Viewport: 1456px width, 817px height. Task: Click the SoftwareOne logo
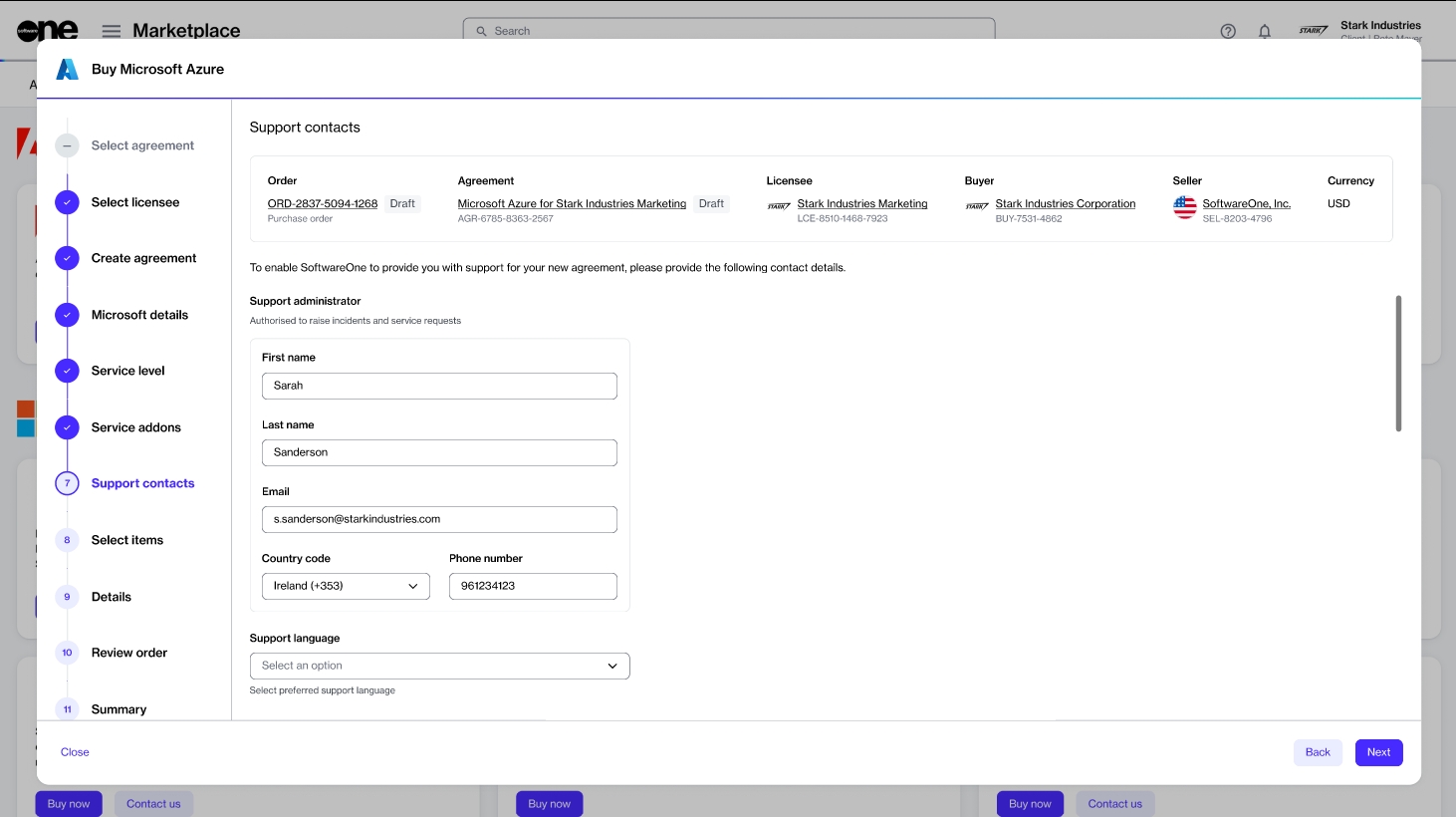(x=47, y=31)
